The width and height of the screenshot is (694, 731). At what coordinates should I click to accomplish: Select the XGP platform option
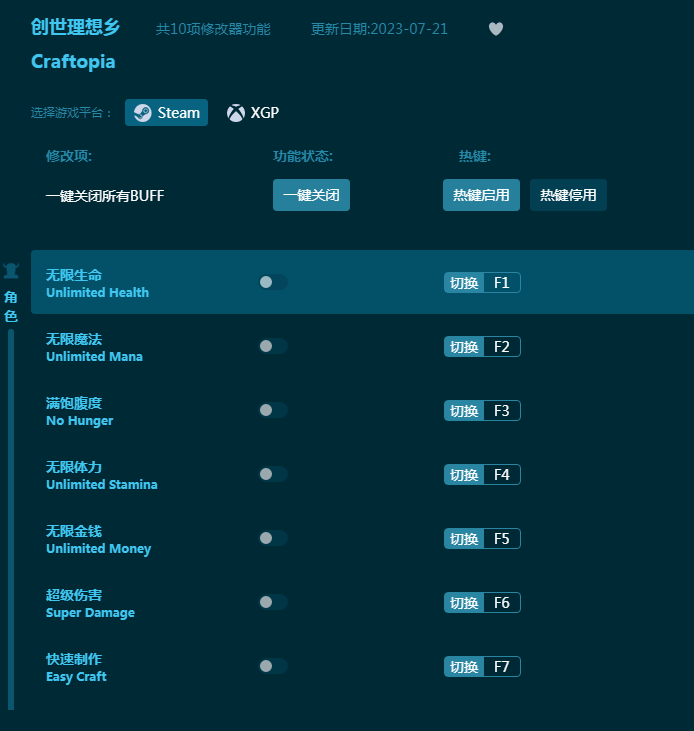pos(253,112)
